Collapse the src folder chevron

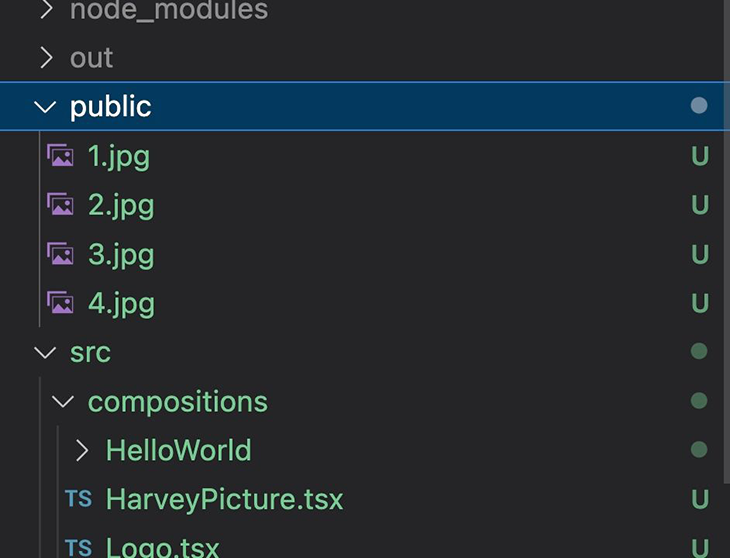pos(45,352)
